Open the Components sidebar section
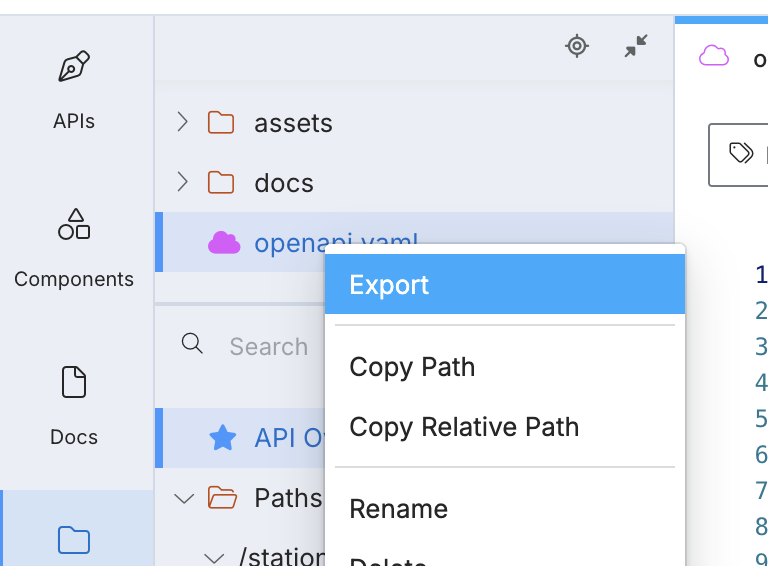The height and width of the screenshot is (566, 768). click(x=74, y=225)
